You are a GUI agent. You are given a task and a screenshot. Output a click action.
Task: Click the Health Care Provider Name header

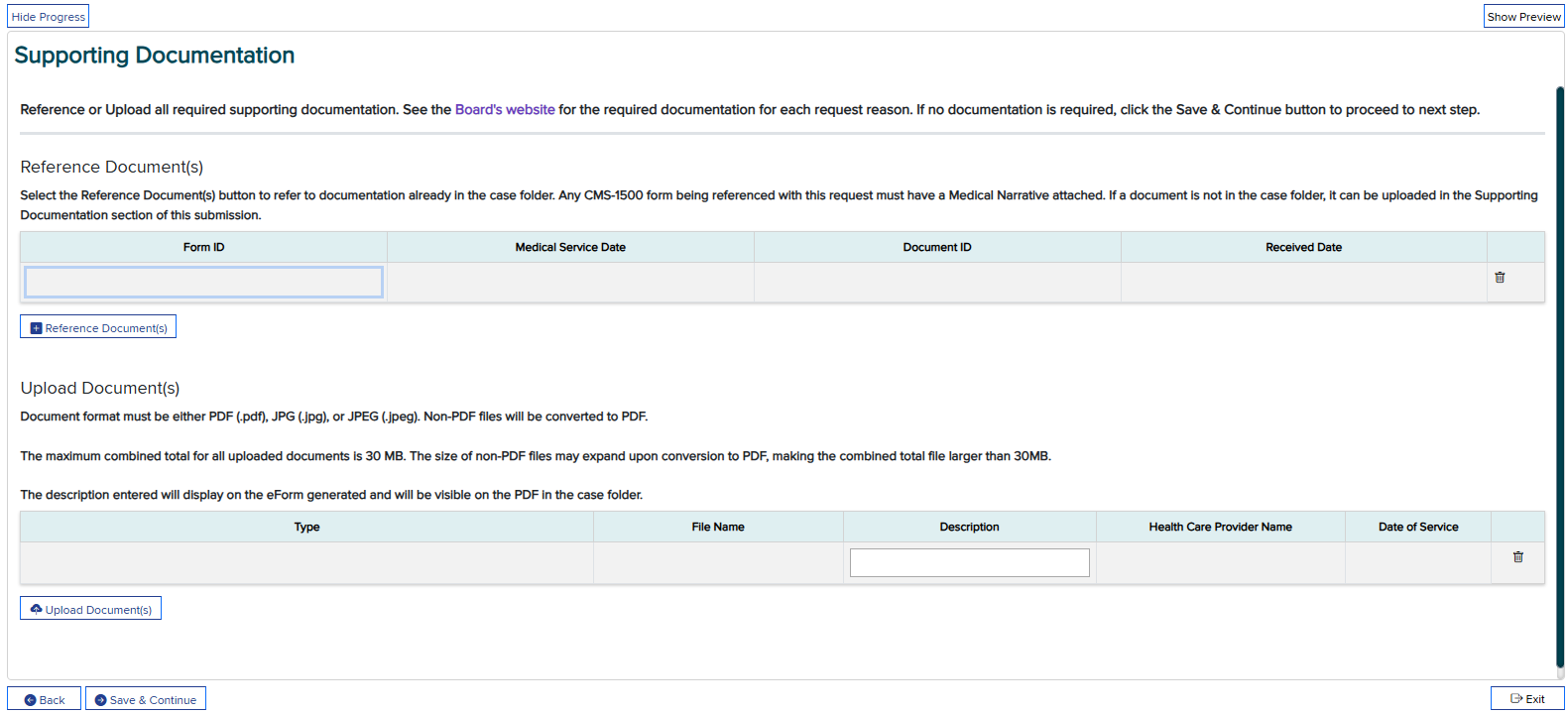point(1220,528)
